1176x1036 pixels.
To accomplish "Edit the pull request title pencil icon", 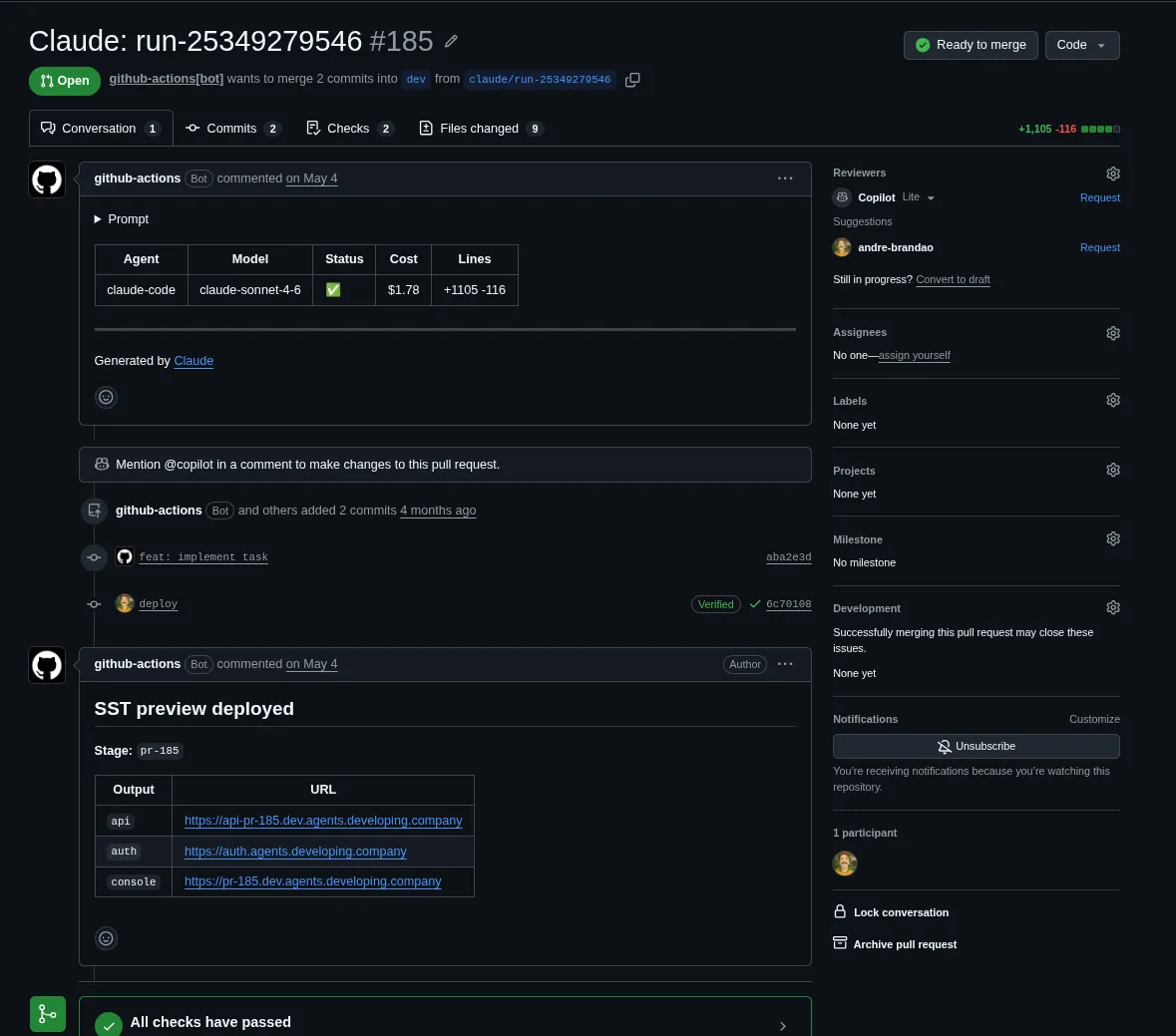I will pos(451,41).
